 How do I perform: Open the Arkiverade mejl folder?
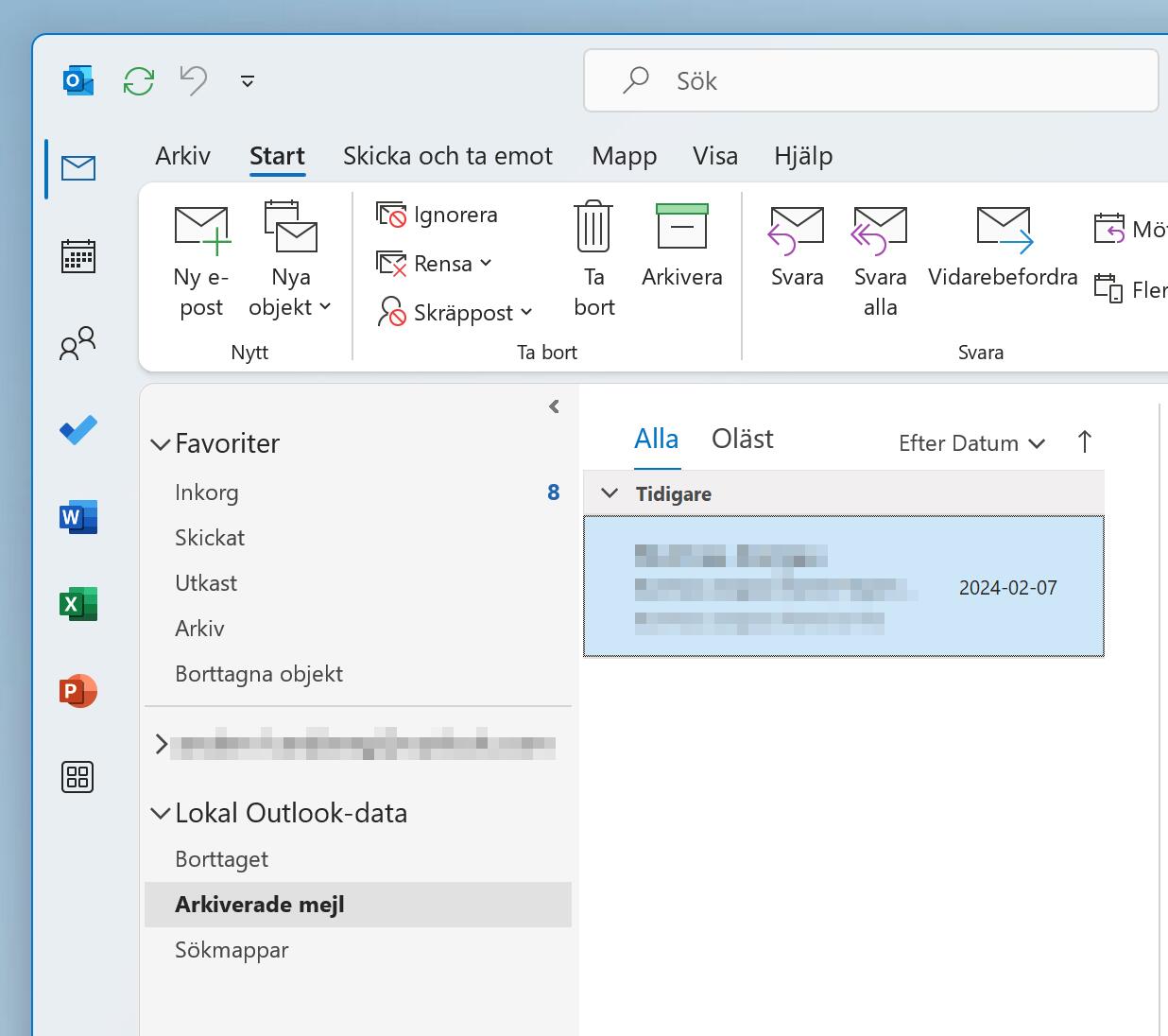tap(259, 904)
